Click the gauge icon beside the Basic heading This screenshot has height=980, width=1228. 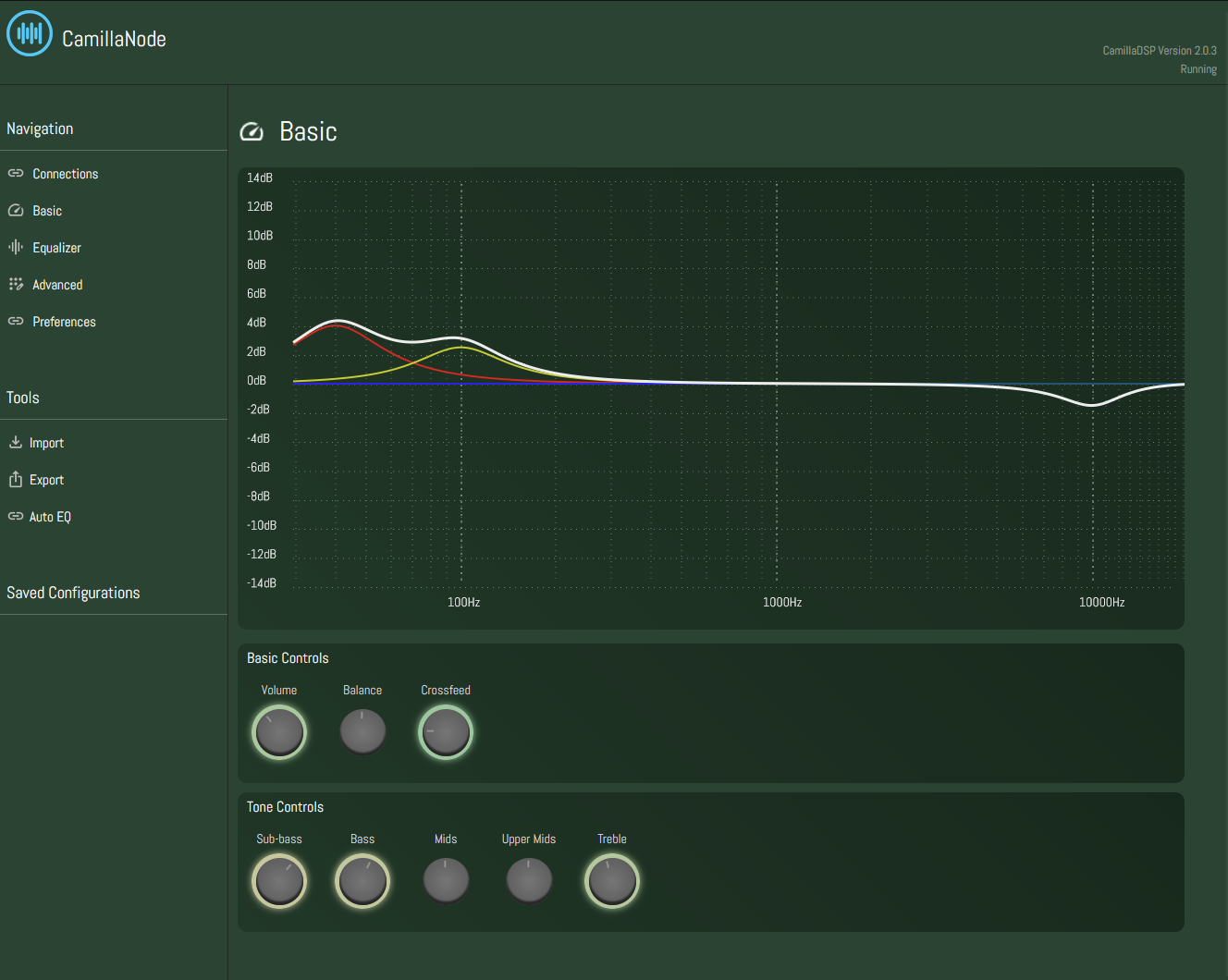pos(252,132)
